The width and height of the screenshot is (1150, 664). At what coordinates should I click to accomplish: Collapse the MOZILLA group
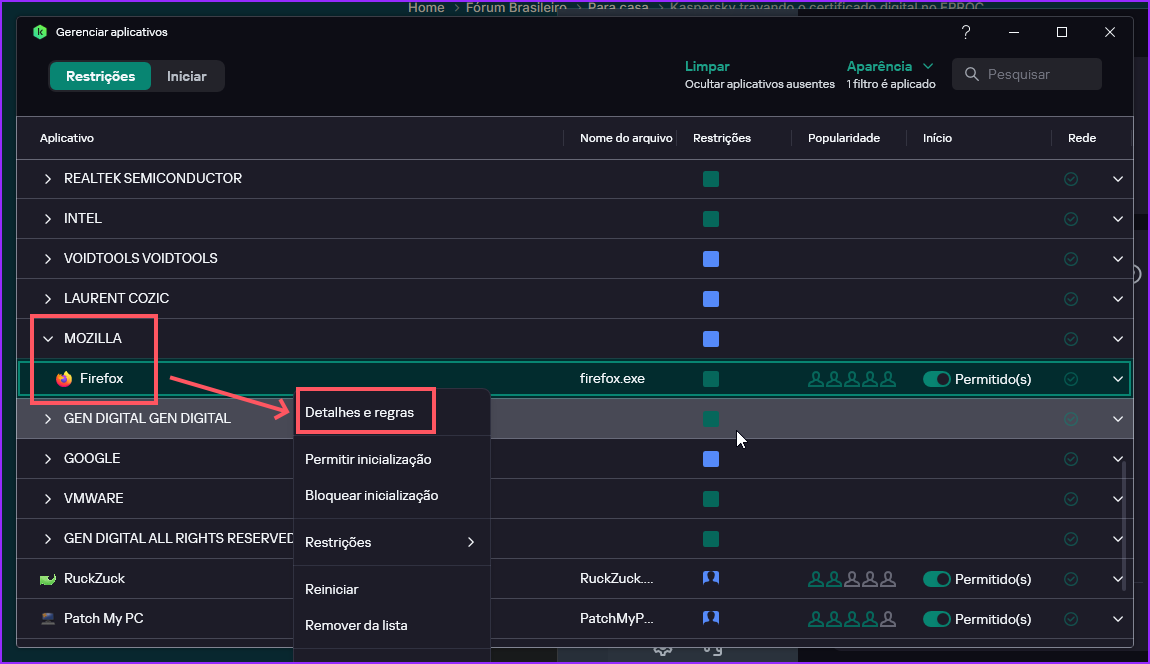(x=47, y=339)
